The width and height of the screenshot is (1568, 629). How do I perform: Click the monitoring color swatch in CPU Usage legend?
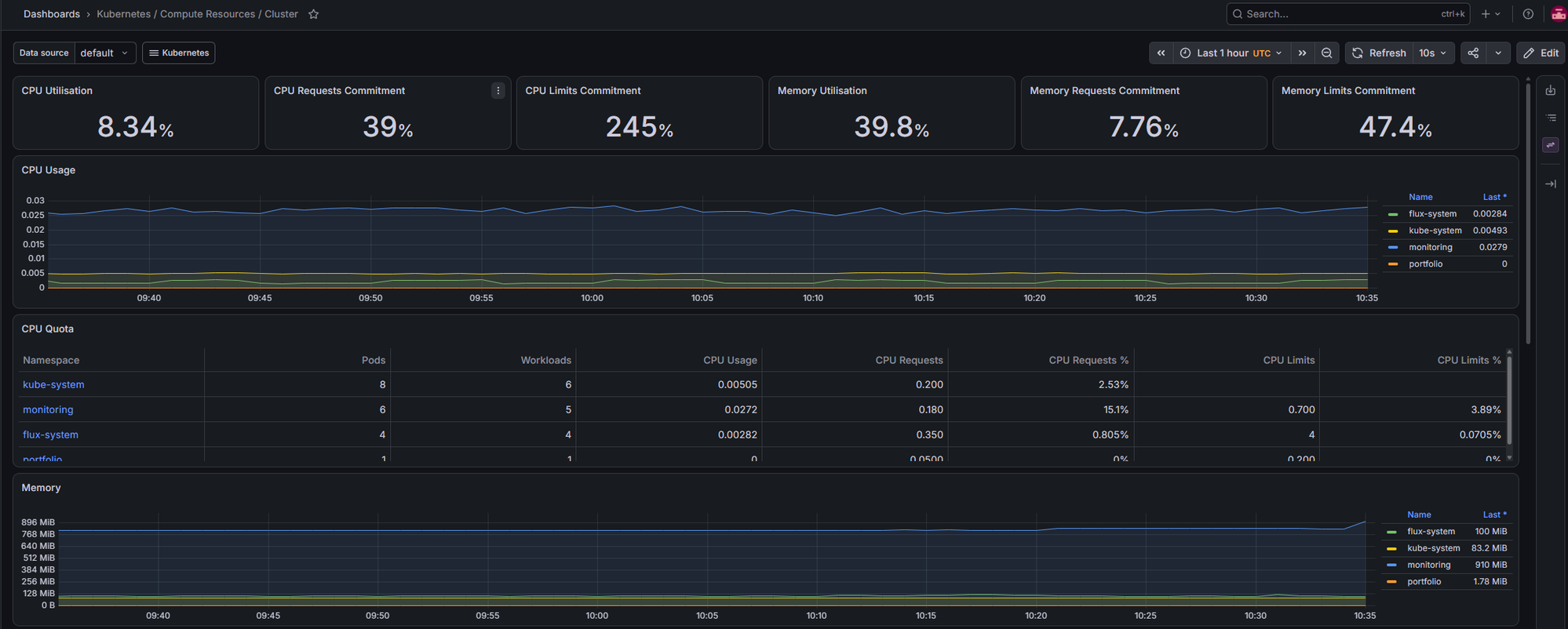click(1393, 247)
